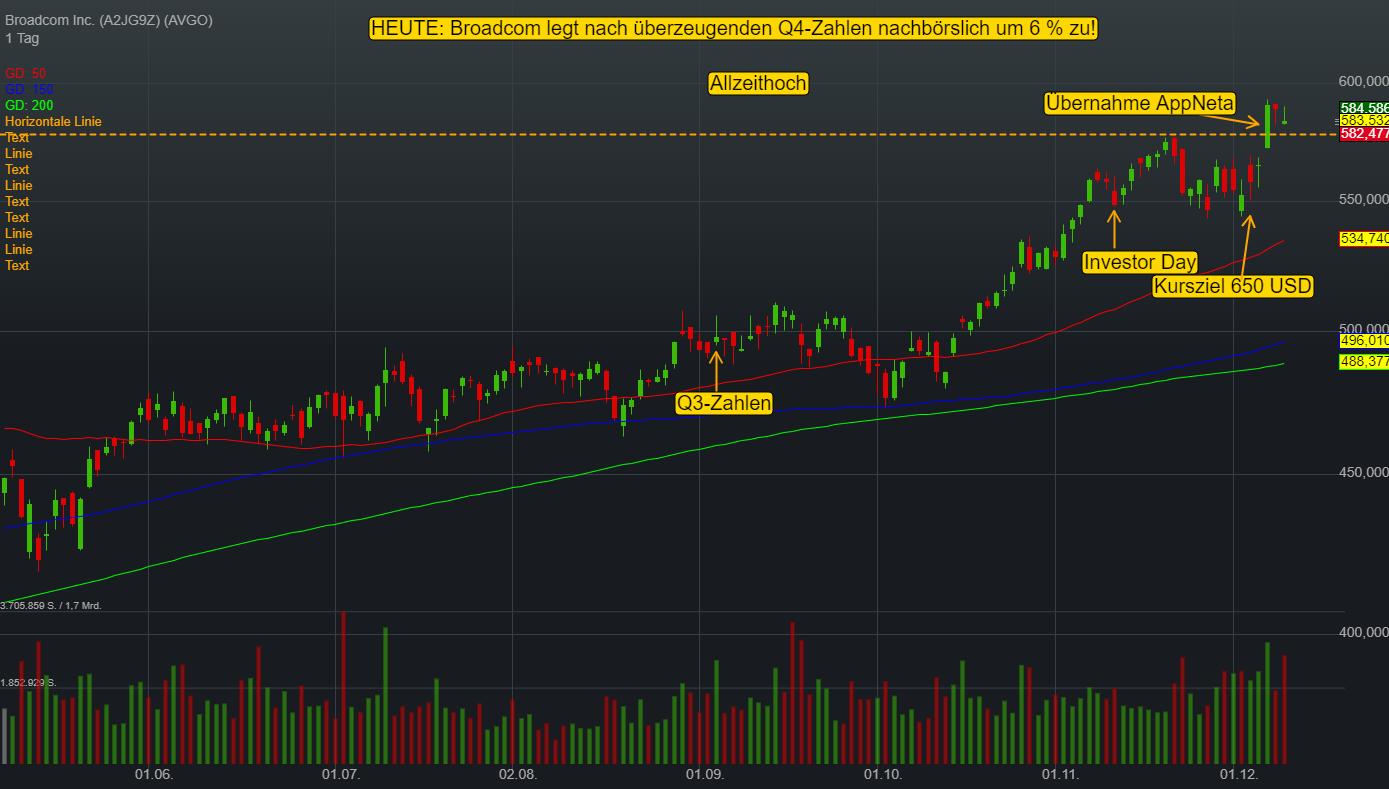Screen dimensions: 1389x789
Task: Click the 01.09. date axis label
Action: (x=704, y=775)
